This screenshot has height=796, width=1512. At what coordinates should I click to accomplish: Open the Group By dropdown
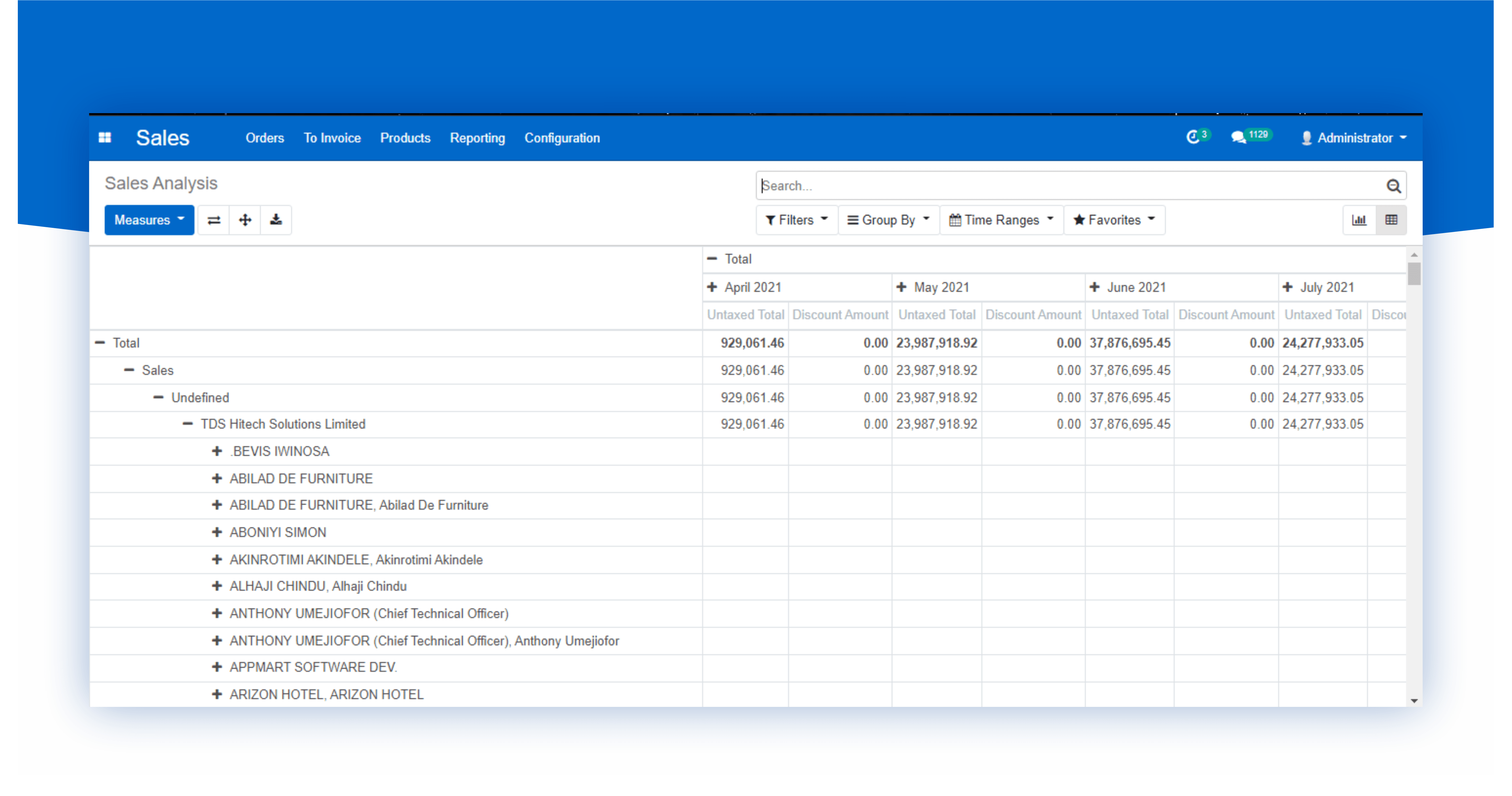(889, 220)
